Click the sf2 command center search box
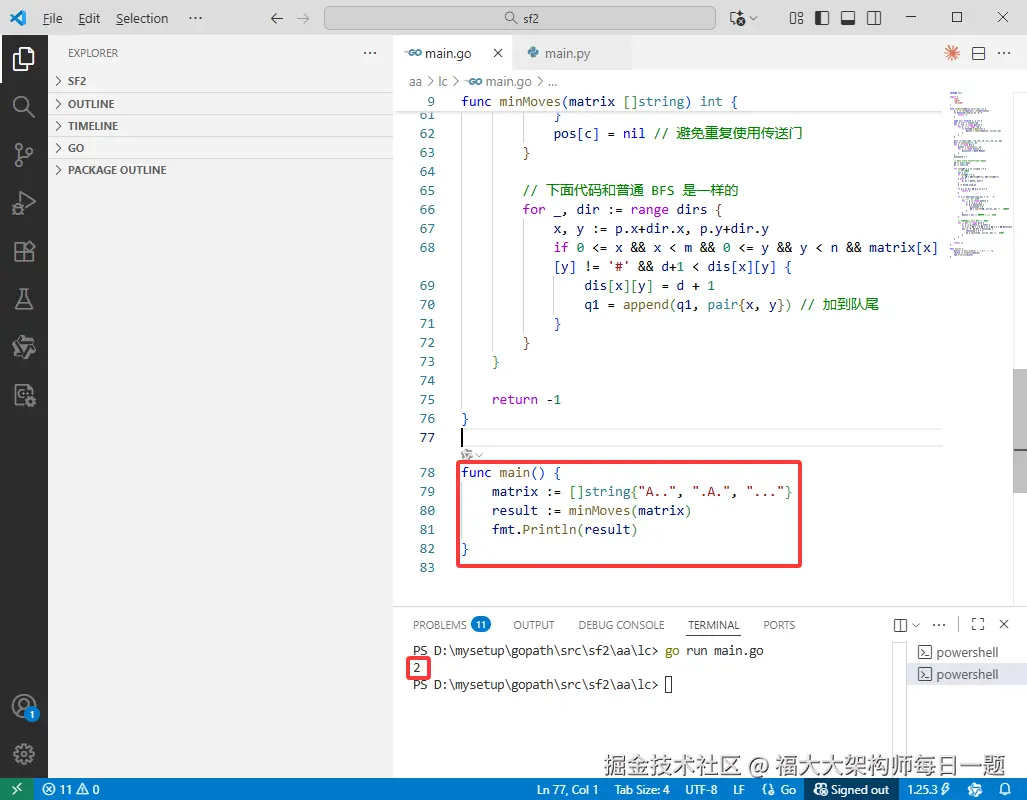Viewport: 1027px width, 800px height. click(x=519, y=18)
